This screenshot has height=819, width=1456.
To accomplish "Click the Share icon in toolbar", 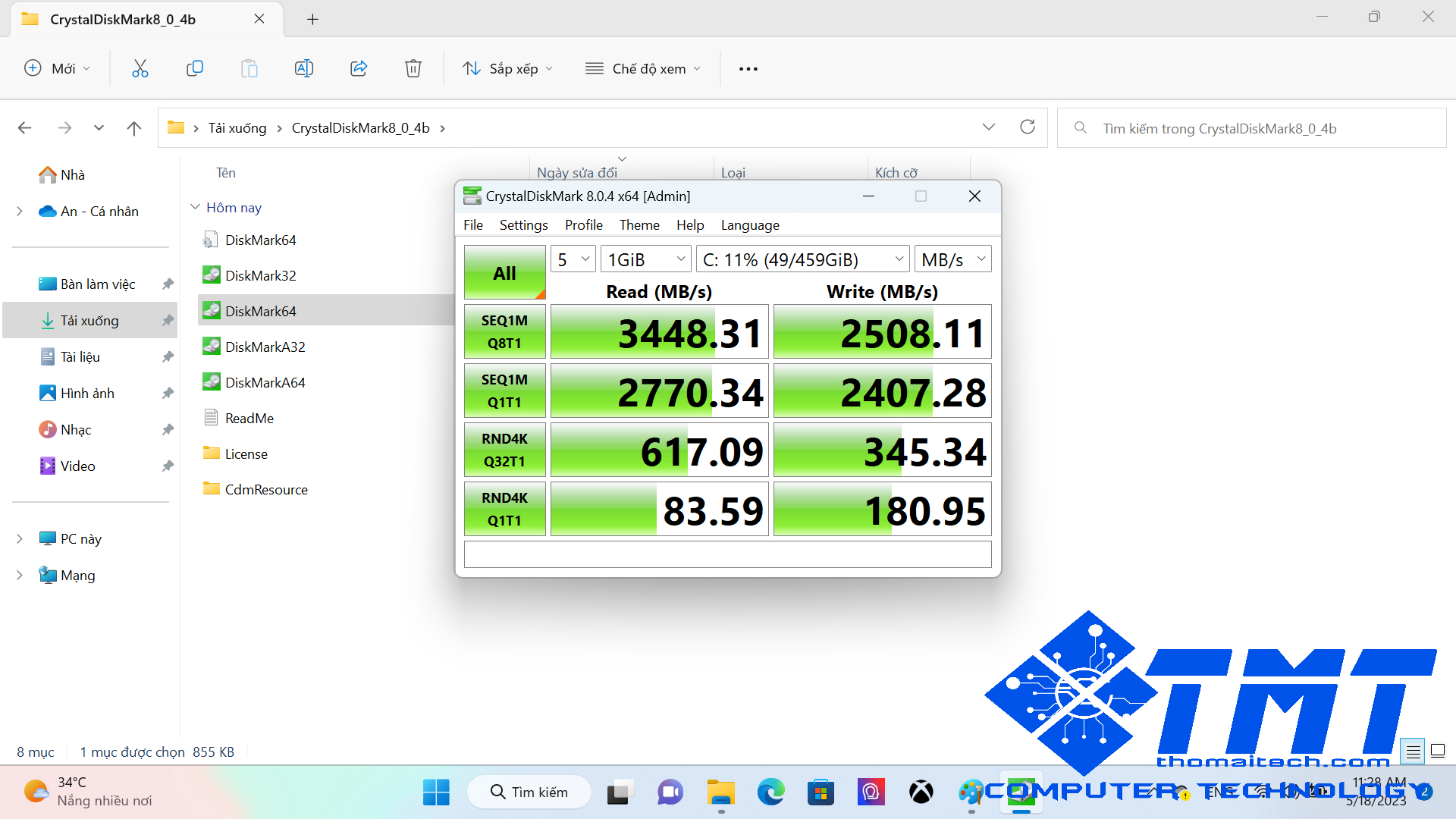I will click(359, 69).
